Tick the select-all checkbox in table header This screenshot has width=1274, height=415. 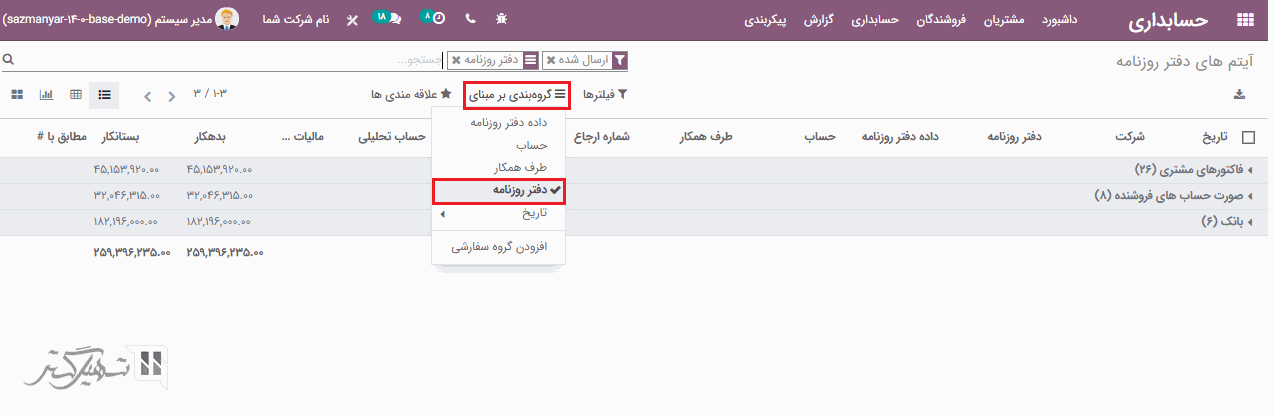click(1247, 138)
